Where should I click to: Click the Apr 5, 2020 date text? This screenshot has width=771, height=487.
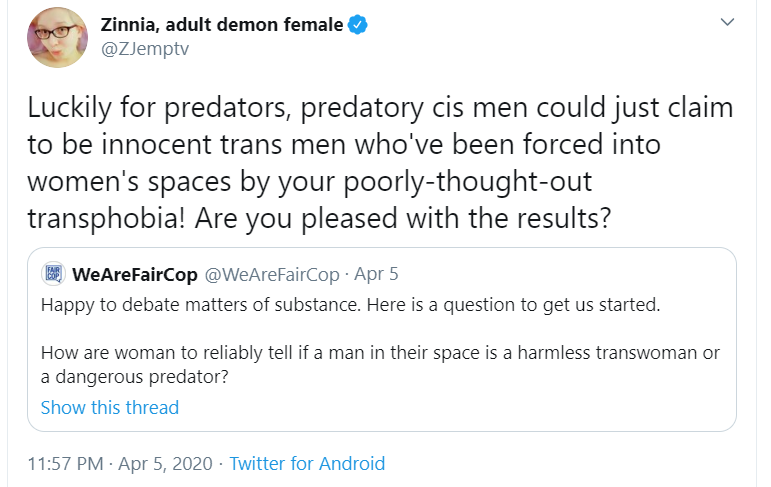(x=165, y=463)
